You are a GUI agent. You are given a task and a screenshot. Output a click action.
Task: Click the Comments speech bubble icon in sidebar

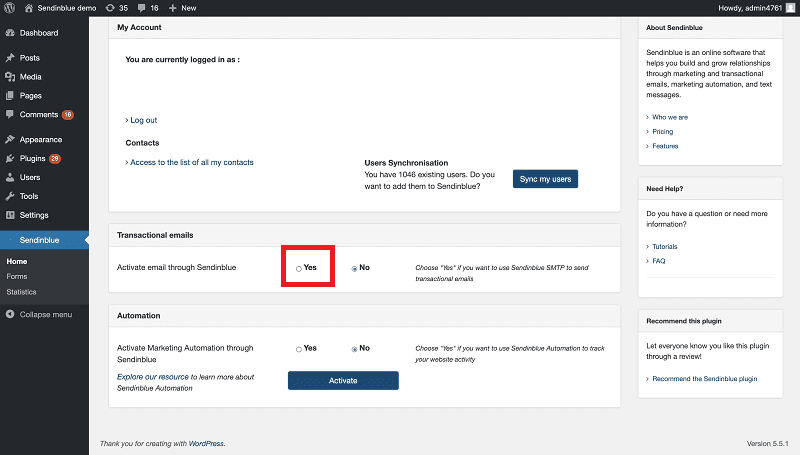pos(10,114)
